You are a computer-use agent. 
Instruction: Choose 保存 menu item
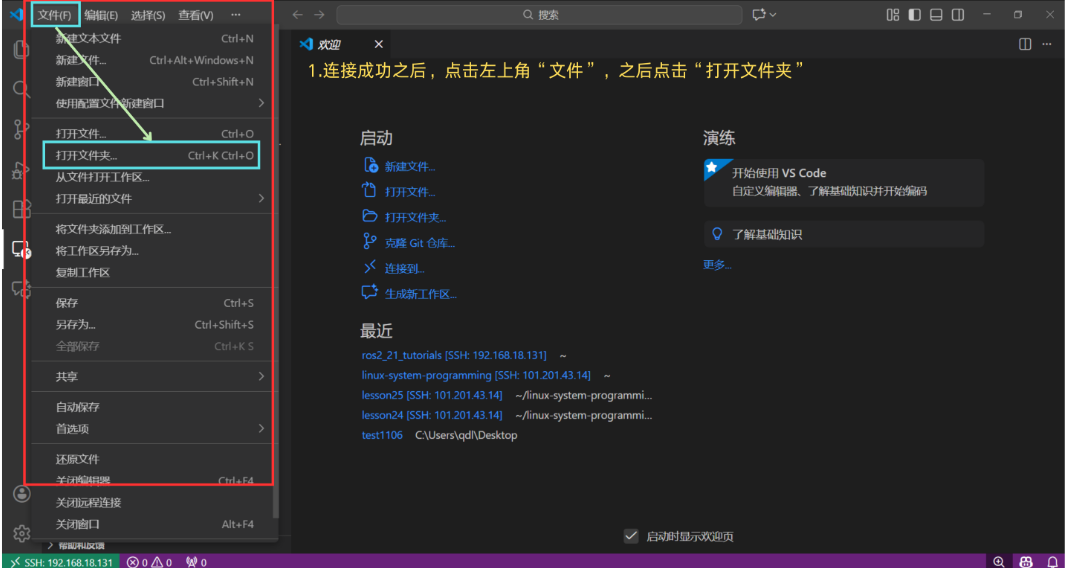[x=155, y=303]
